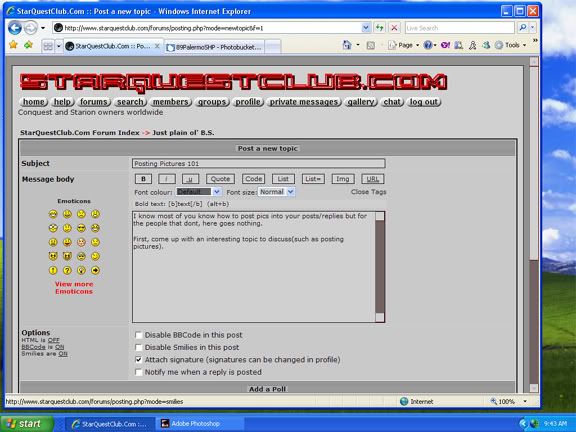576x432 pixels.
Task: Click the Code BBCode button
Action: pyautogui.click(x=253, y=179)
